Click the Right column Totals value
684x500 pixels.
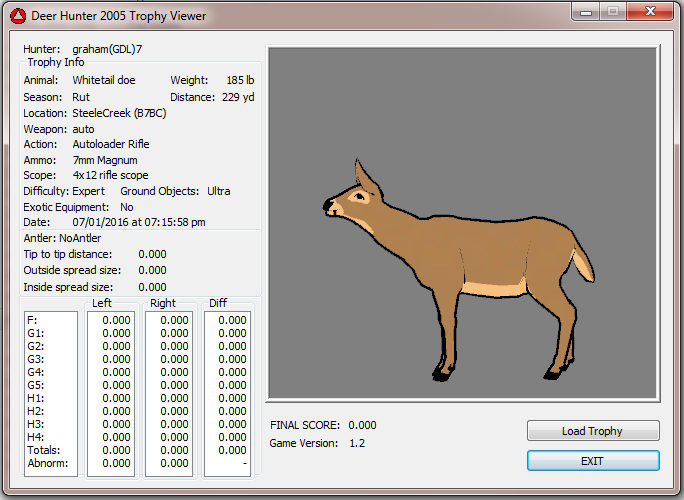coord(175,450)
